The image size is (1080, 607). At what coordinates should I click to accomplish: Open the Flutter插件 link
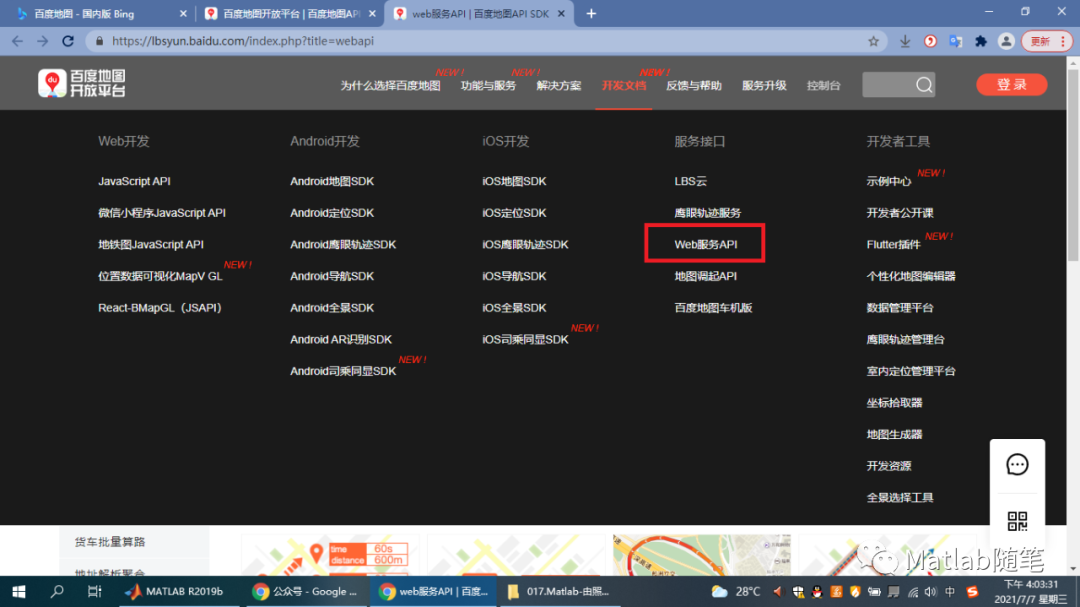click(893, 245)
